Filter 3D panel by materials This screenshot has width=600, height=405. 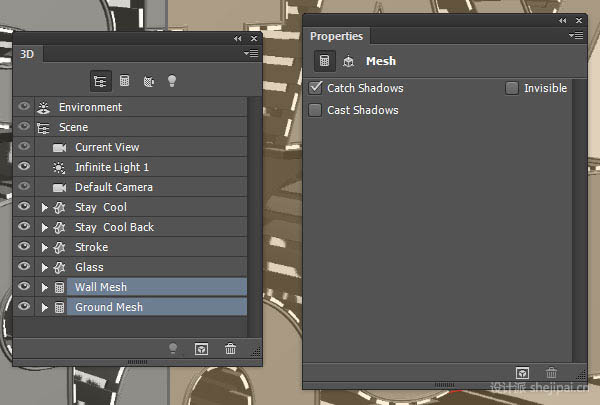point(148,81)
